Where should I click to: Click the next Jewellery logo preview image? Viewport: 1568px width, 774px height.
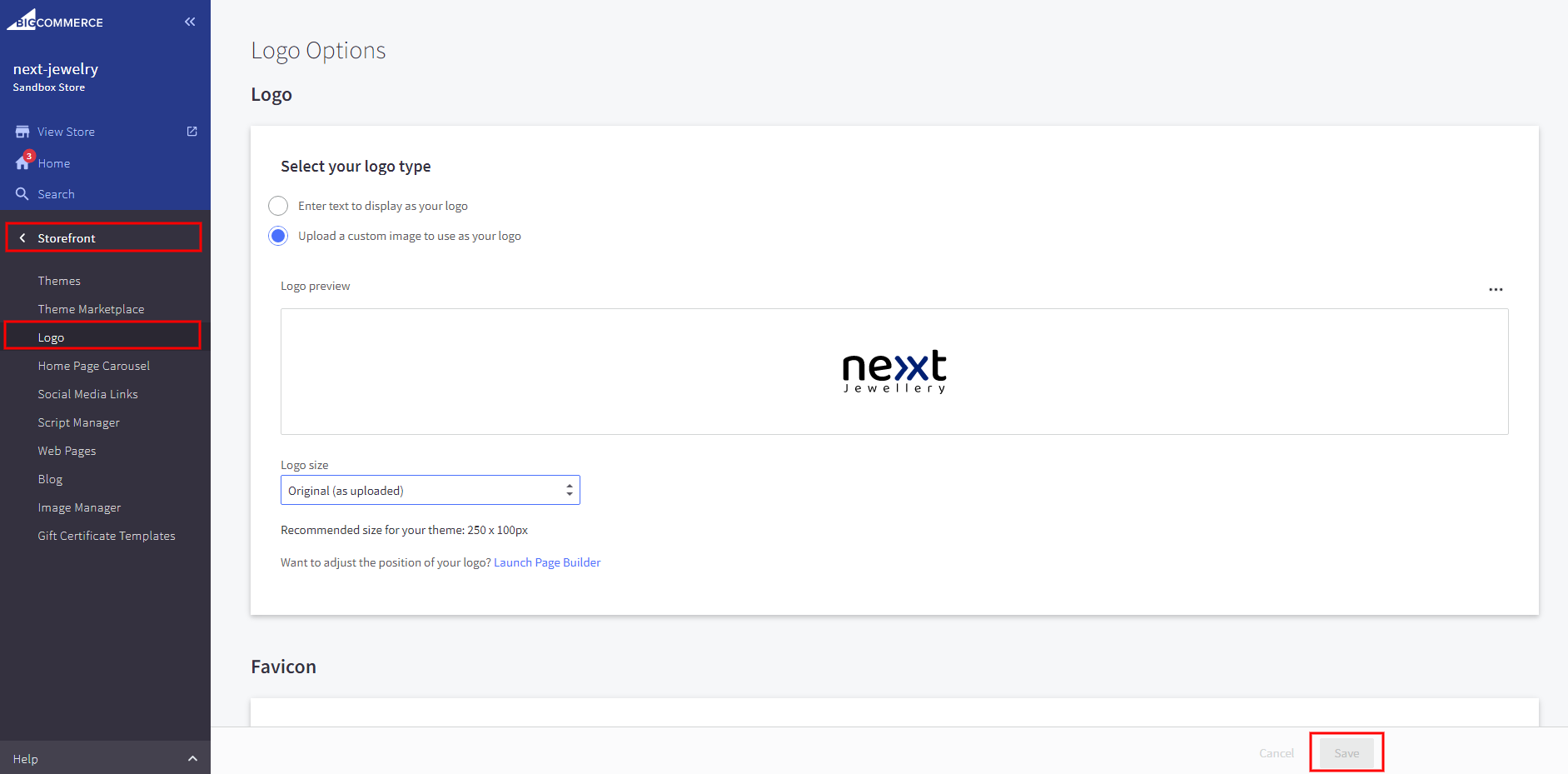point(894,372)
